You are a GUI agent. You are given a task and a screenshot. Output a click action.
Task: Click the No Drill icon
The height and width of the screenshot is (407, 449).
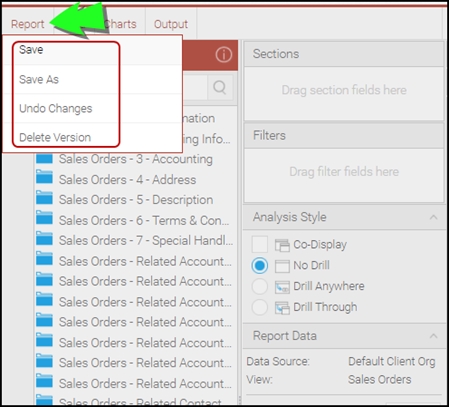(x=282, y=266)
